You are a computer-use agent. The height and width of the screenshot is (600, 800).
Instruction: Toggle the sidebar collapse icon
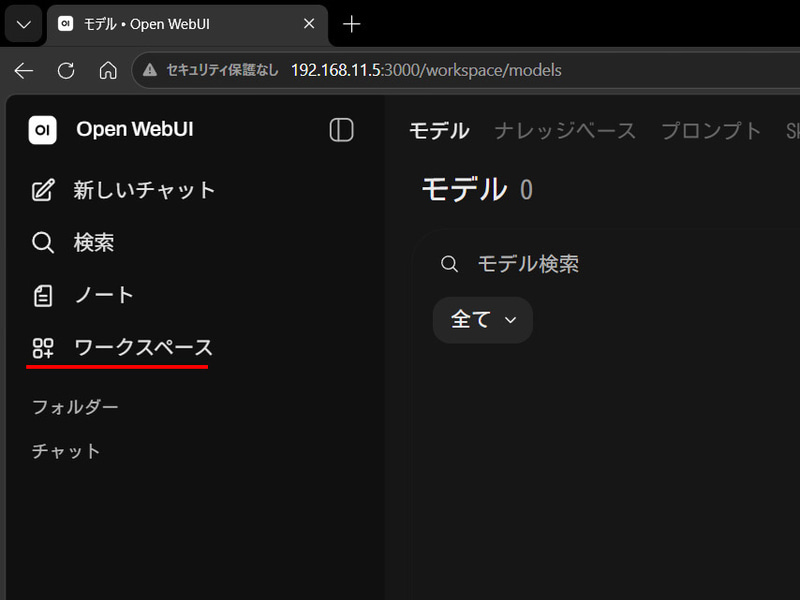pos(341,130)
